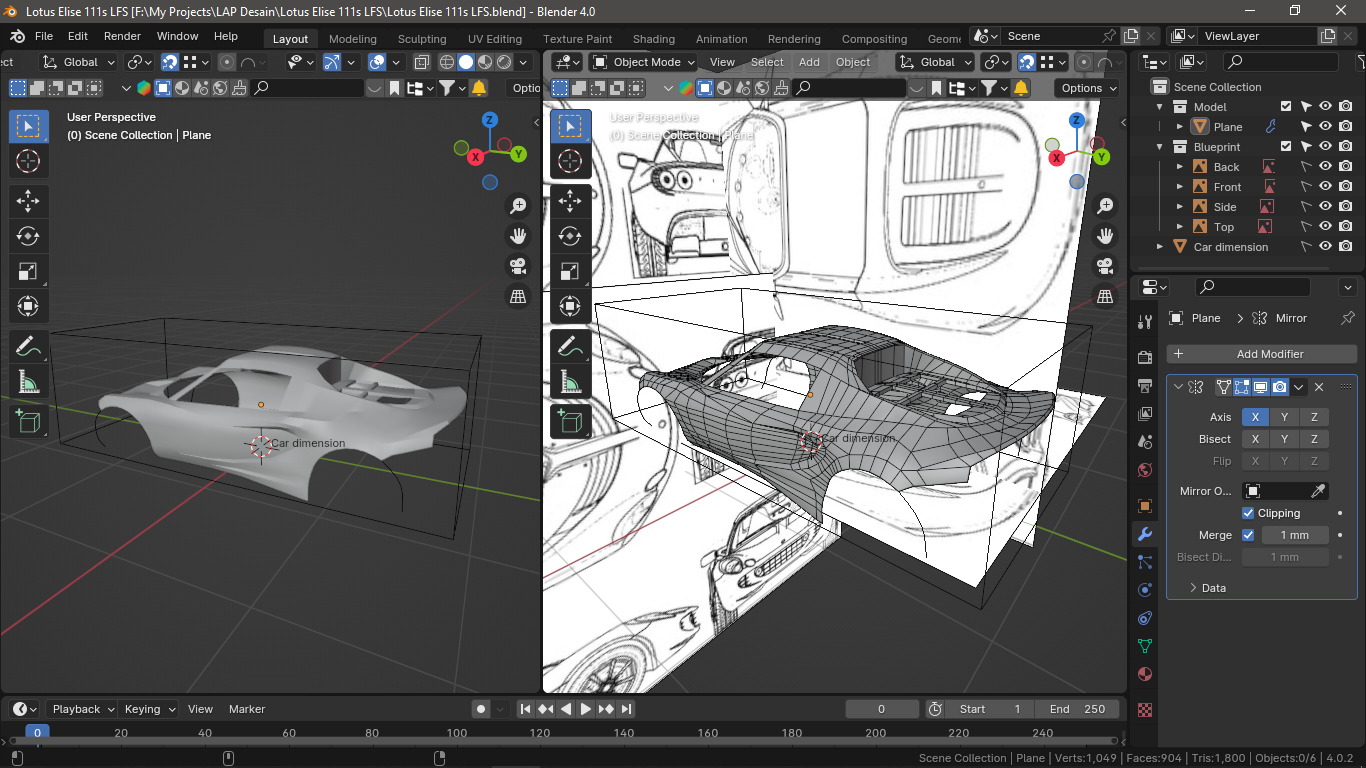Click frame 100 on the timeline
1366x768 pixels.
457,733
